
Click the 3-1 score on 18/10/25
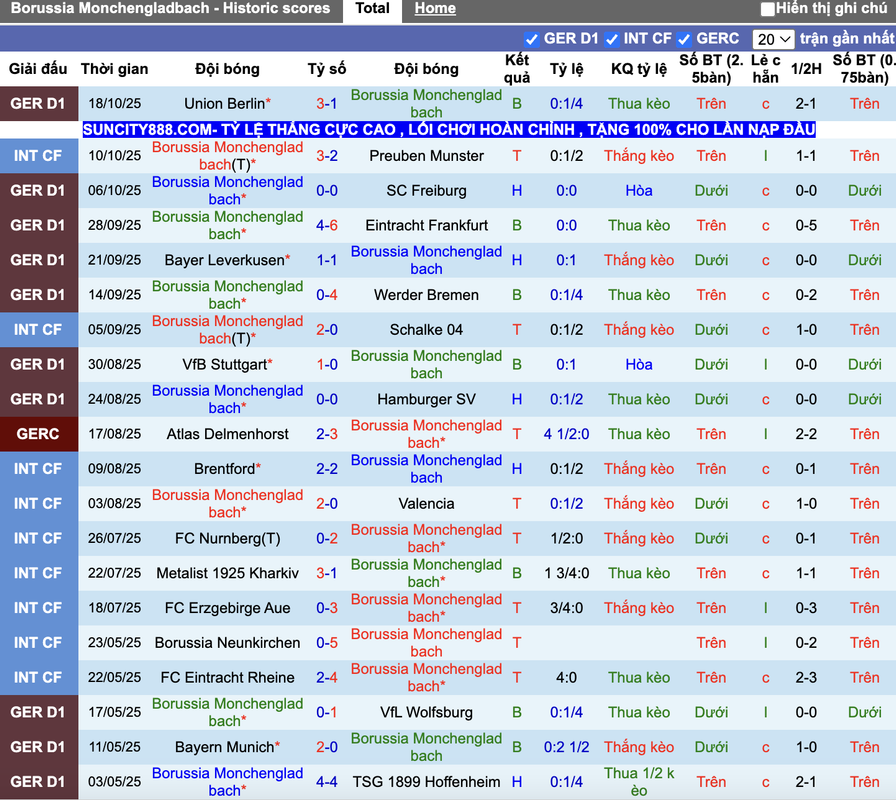pos(327,104)
